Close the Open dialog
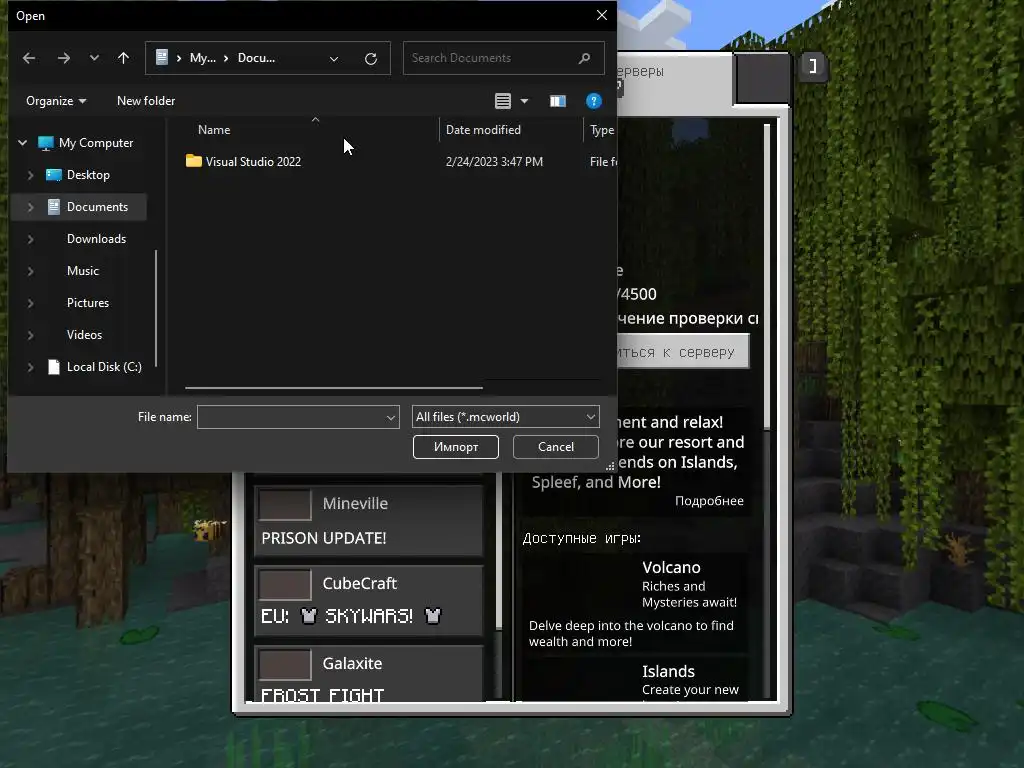The width and height of the screenshot is (1024, 768). pos(601,15)
